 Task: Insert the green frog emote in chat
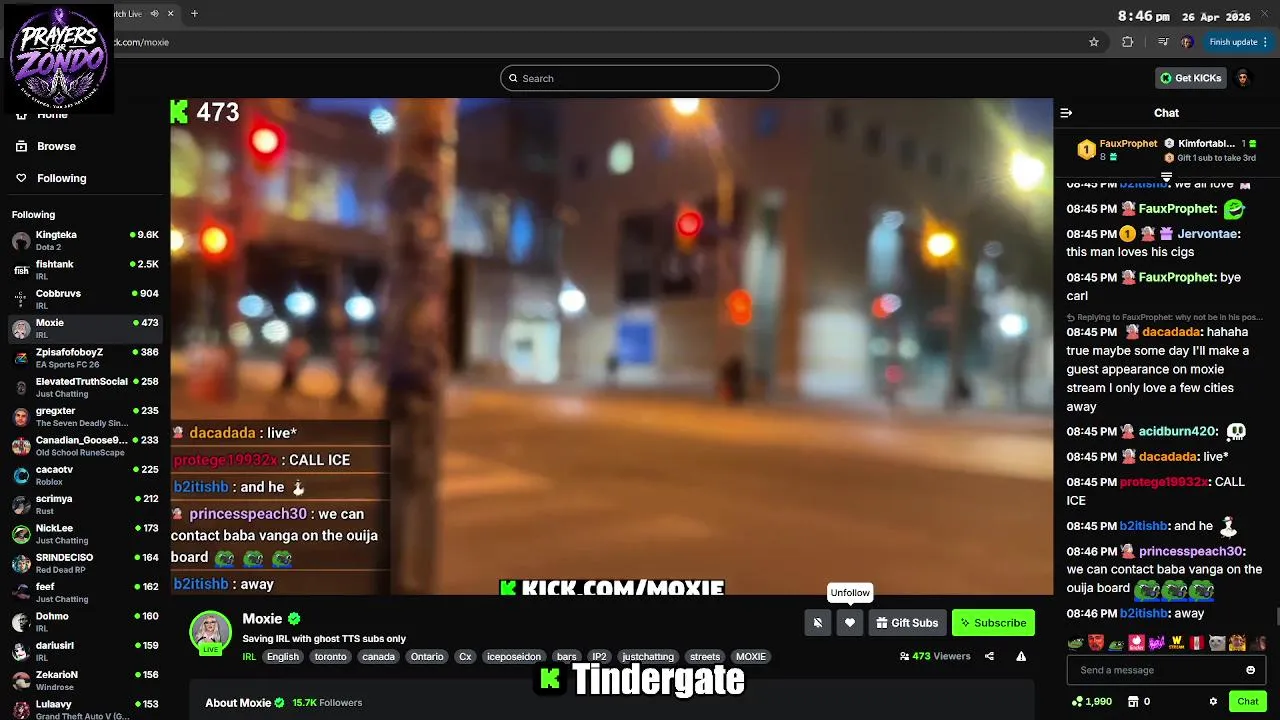pyautogui.click(x=1075, y=643)
